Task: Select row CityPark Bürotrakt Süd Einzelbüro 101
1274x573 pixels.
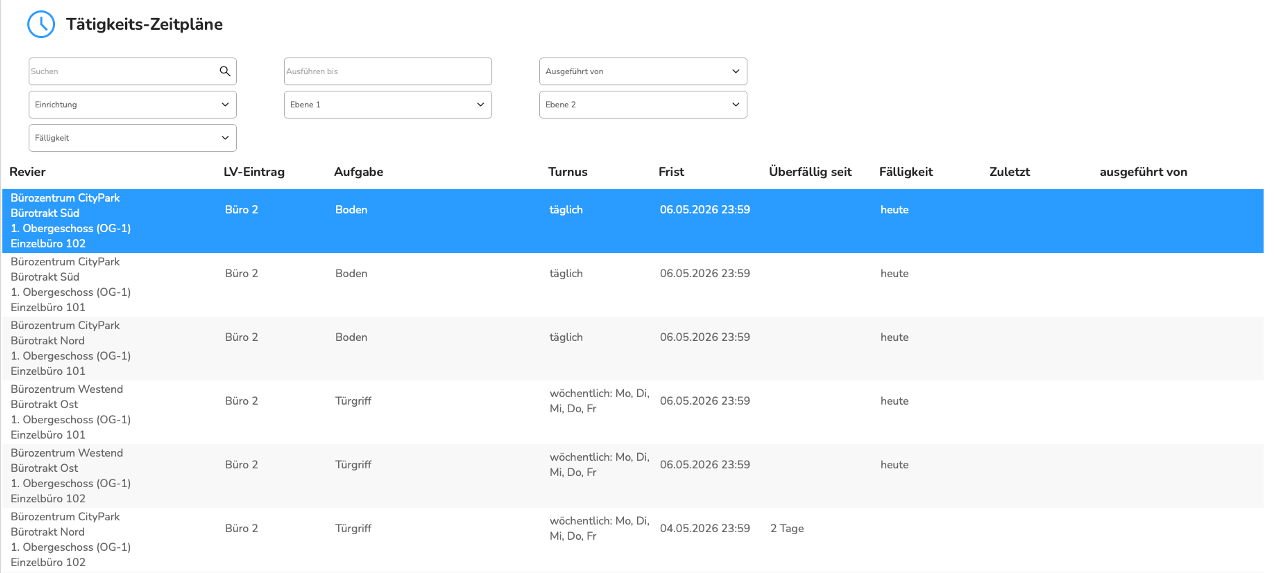Action: coord(632,285)
